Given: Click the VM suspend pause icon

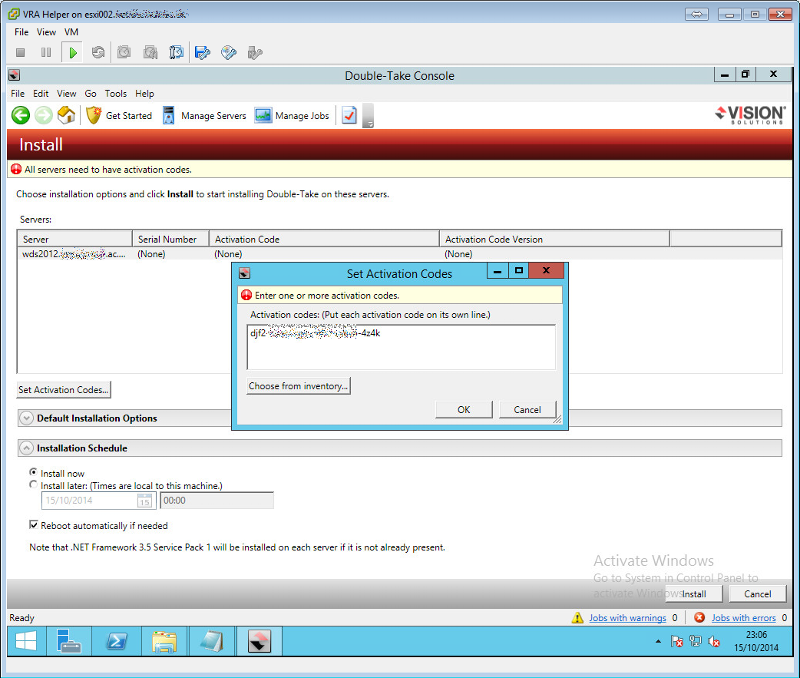Looking at the screenshot, I should (x=46, y=52).
